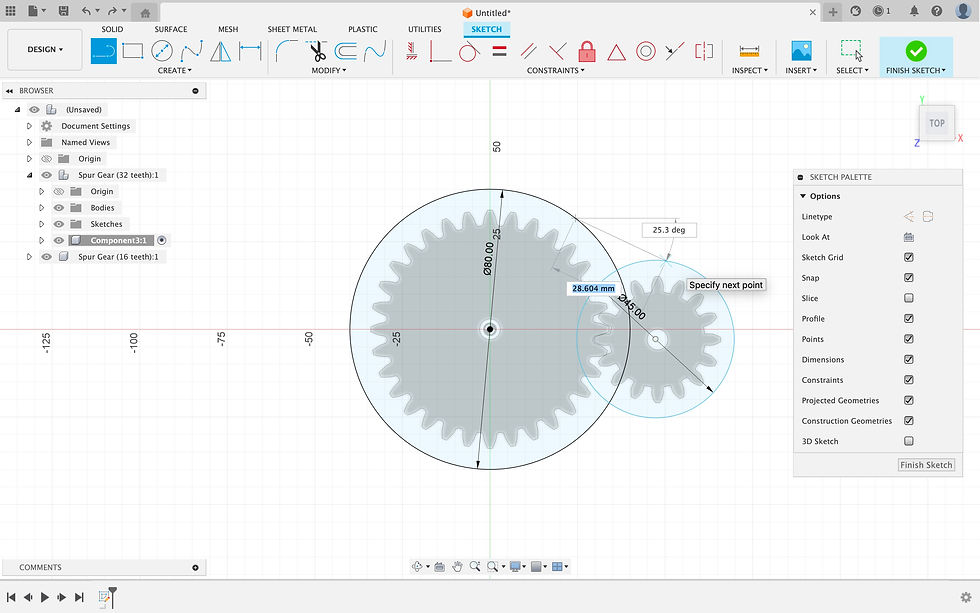
Task: Open the CONSTRAINTS dropdown menu
Action: tap(556, 71)
